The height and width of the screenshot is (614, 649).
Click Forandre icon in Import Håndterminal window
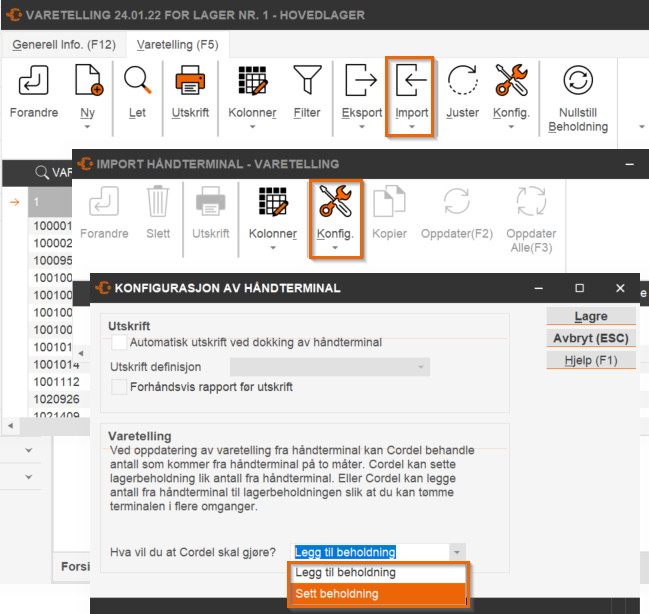(104, 201)
